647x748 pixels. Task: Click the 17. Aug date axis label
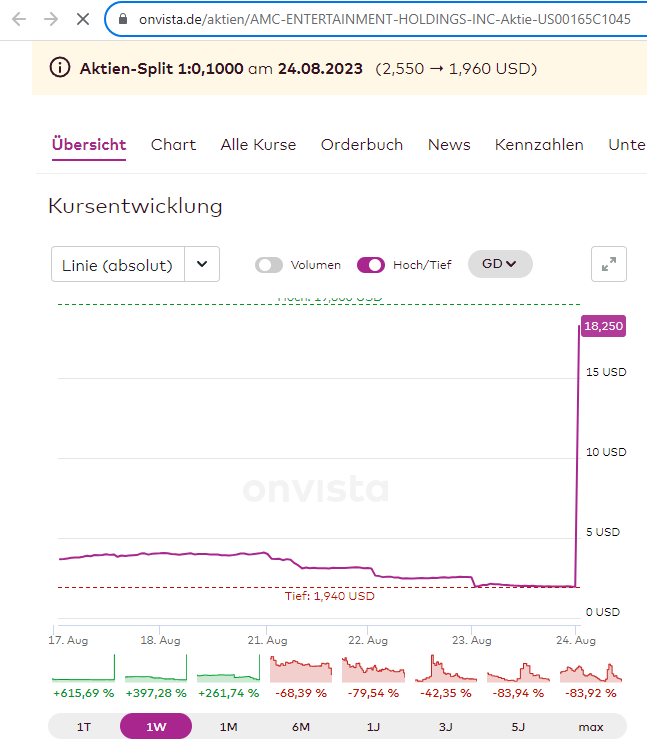click(x=68, y=640)
